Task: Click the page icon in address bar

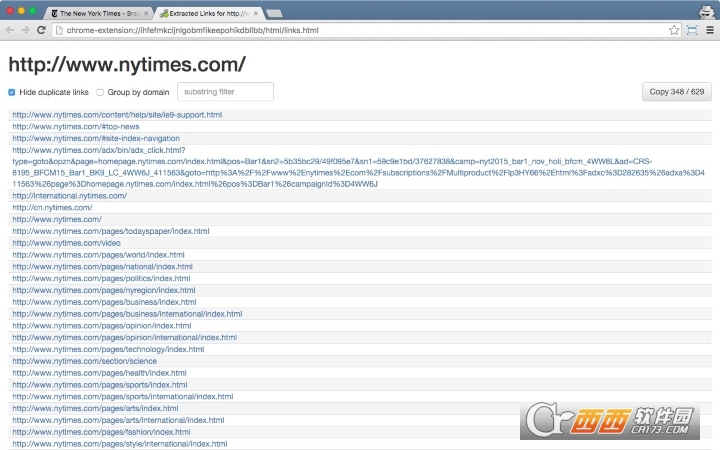Action: [59, 30]
